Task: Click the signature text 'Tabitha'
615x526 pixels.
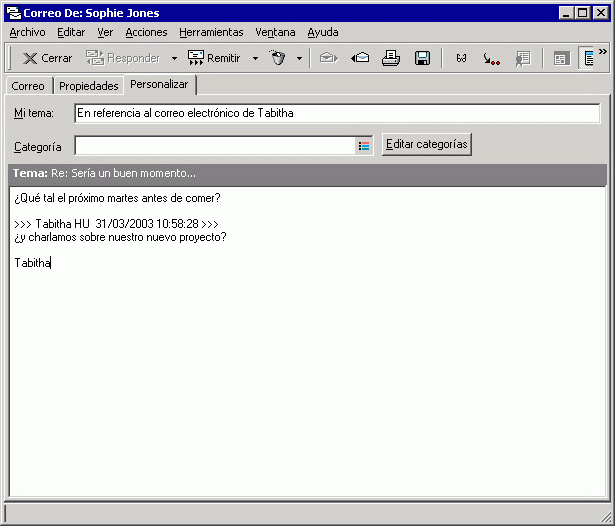Action: [33, 263]
